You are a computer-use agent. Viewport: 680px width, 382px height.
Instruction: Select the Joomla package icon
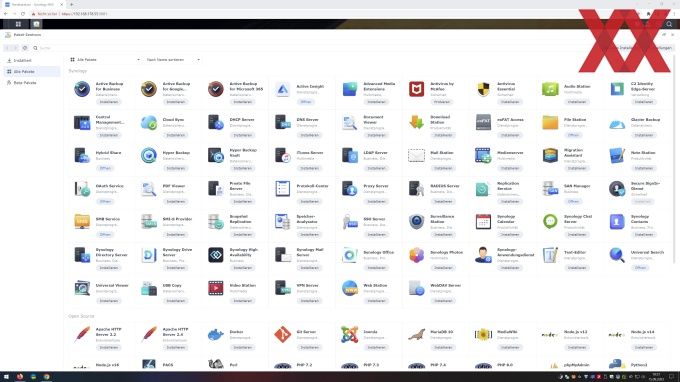point(350,334)
